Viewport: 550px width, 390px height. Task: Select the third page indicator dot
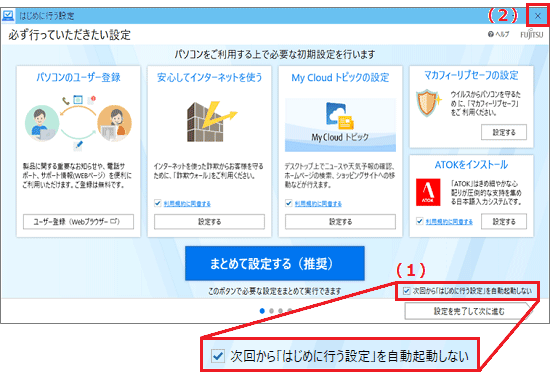pyautogui.click(x=280, y=311)
